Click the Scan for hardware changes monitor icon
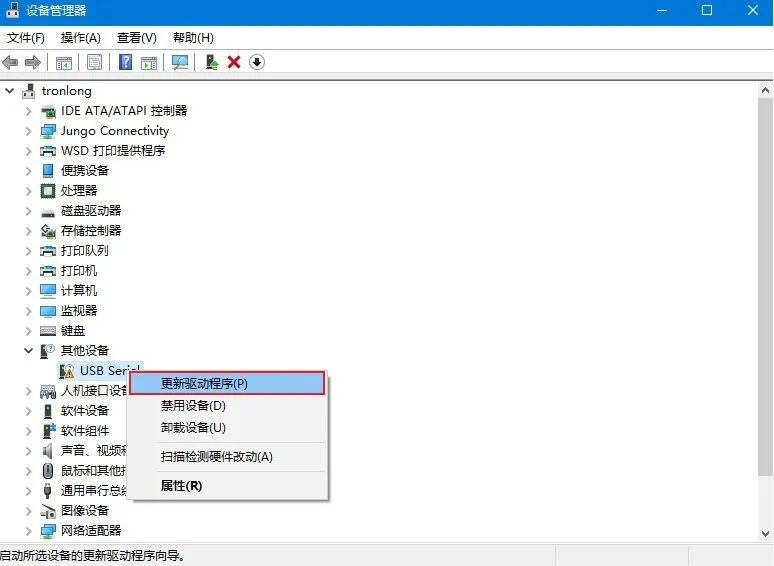The height and width of the screenshot is (566, 774). (x=180, y=62)
